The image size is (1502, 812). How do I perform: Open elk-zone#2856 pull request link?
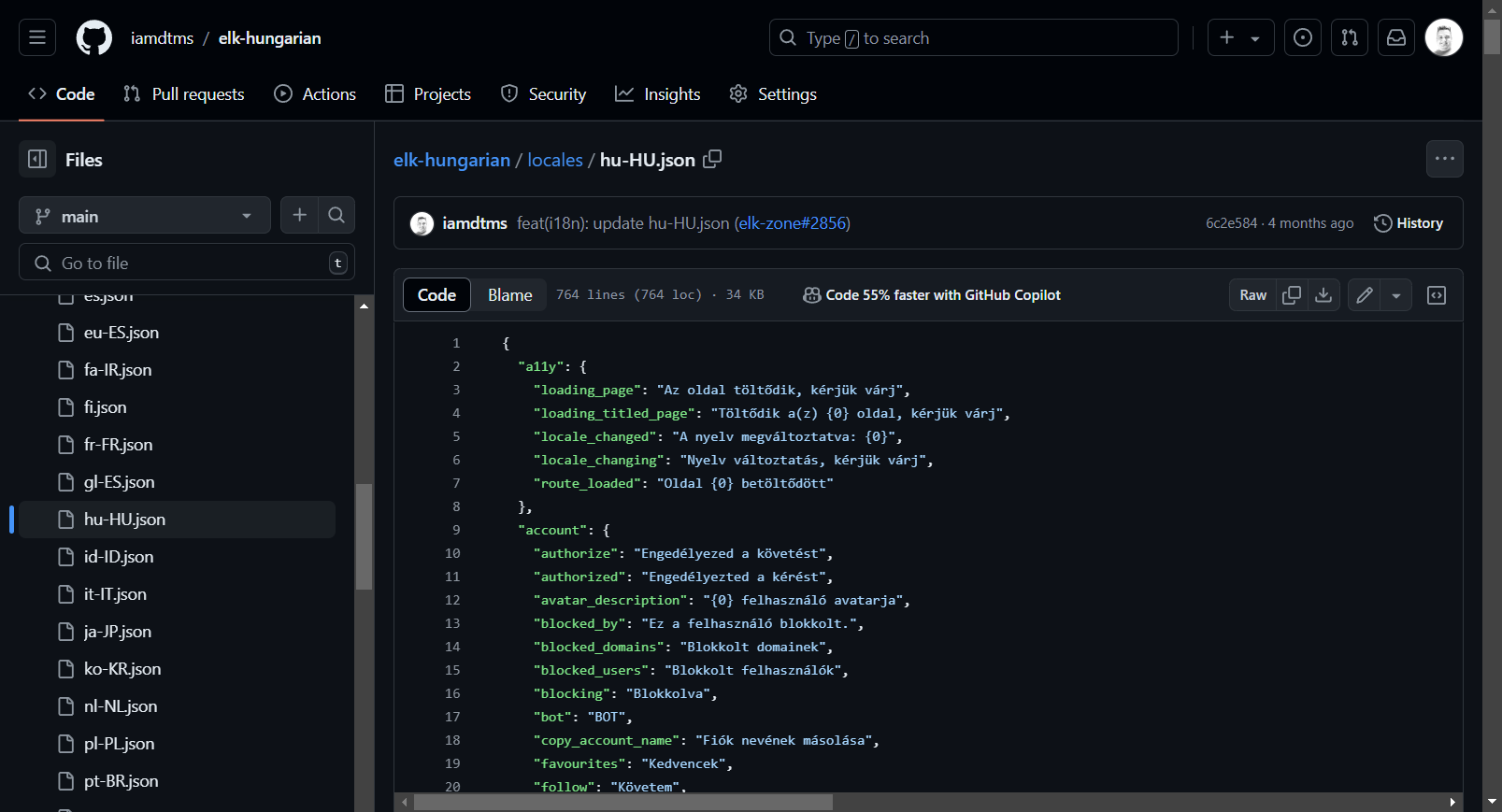793,223
